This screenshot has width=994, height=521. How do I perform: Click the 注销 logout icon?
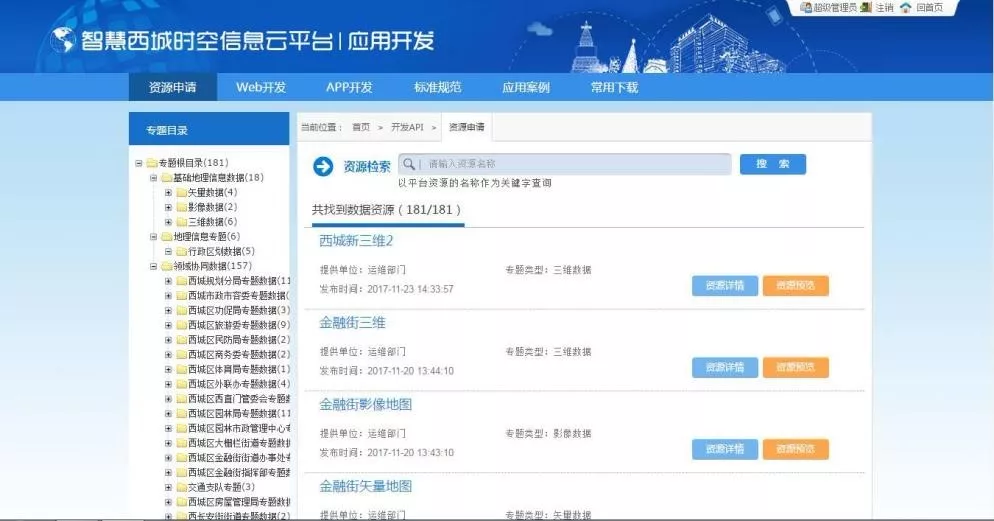(866, 8)
